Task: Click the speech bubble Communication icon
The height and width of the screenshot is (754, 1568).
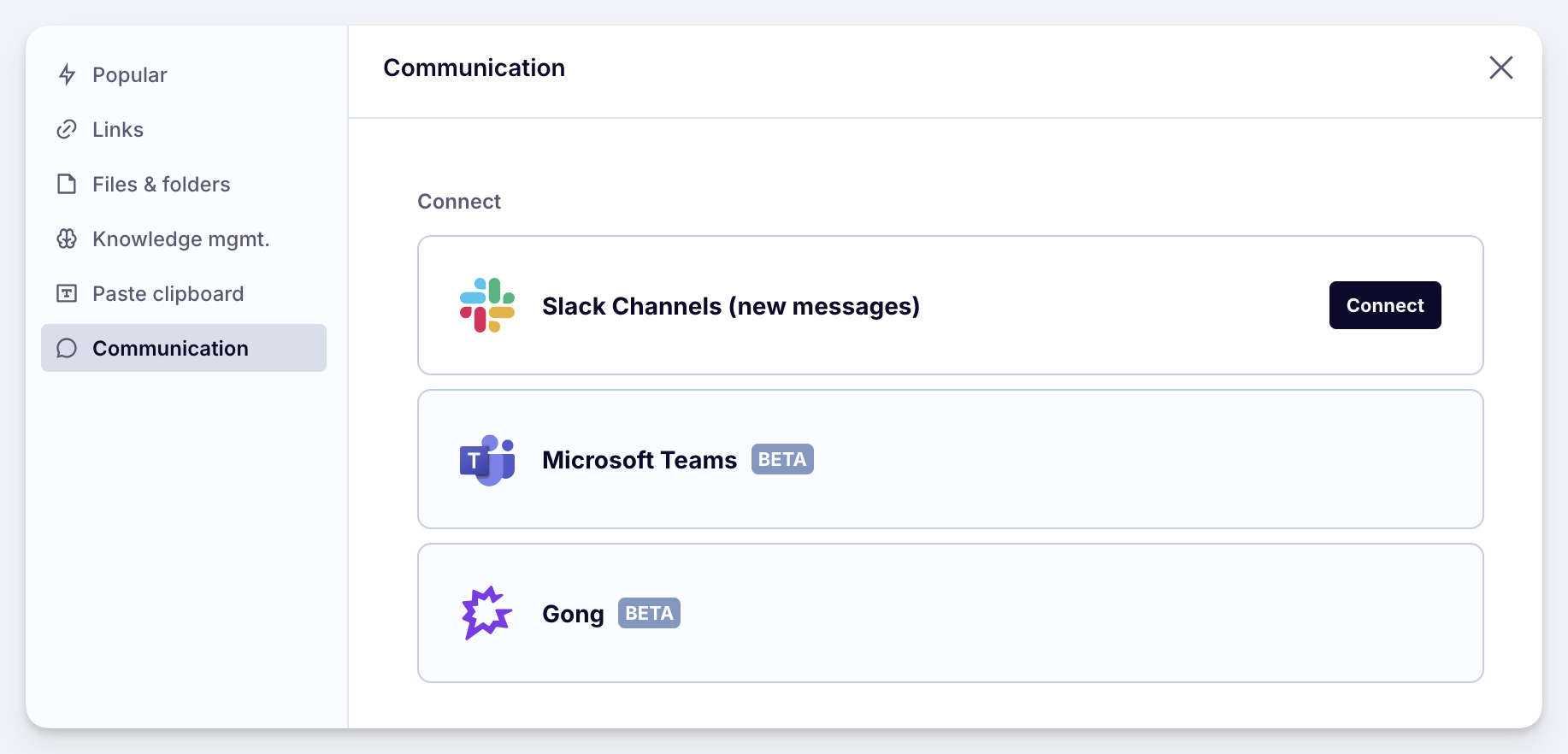Action: tap(67, 349)
